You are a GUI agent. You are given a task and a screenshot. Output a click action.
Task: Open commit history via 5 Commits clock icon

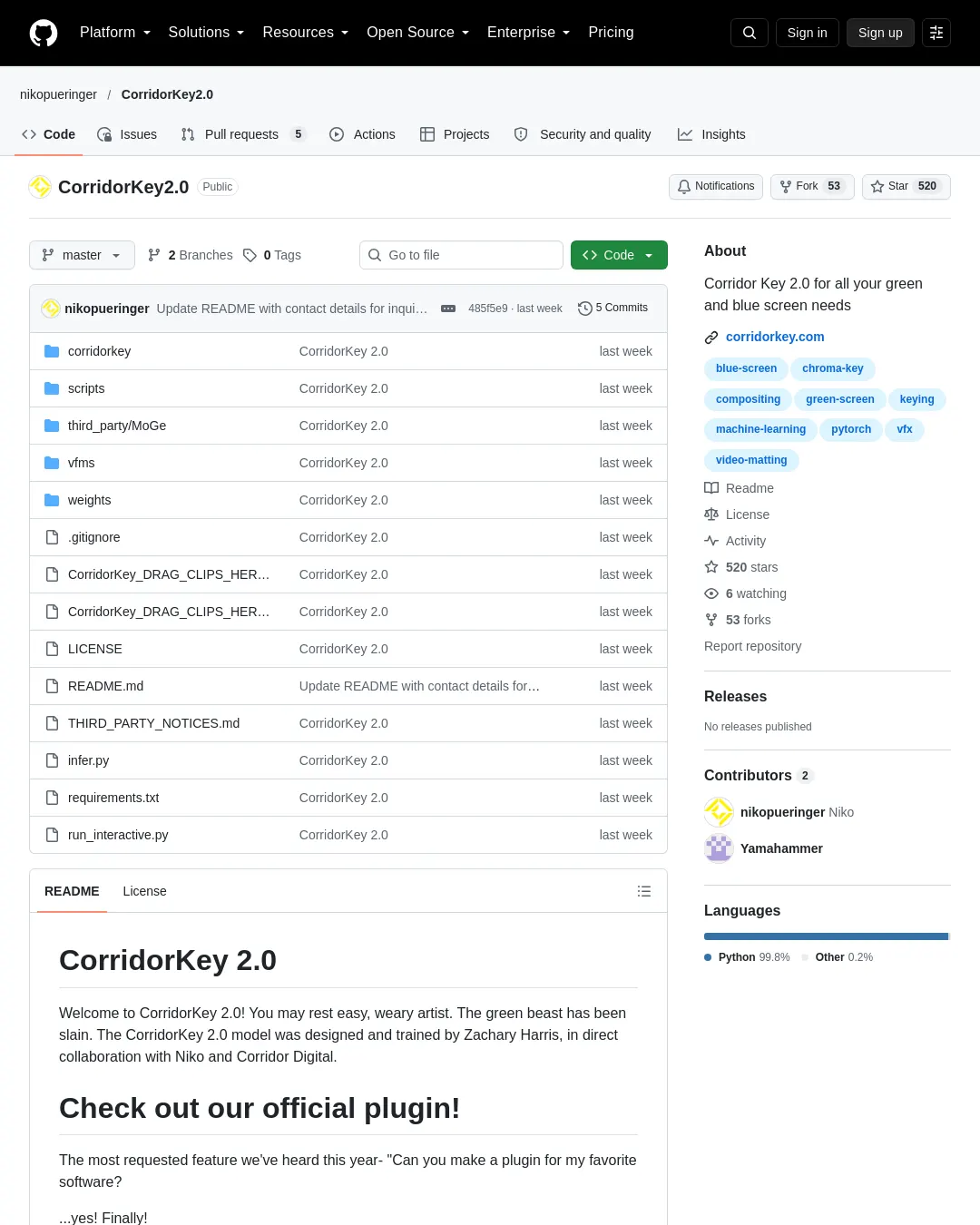pyautogui.click(x=585, y=309)
